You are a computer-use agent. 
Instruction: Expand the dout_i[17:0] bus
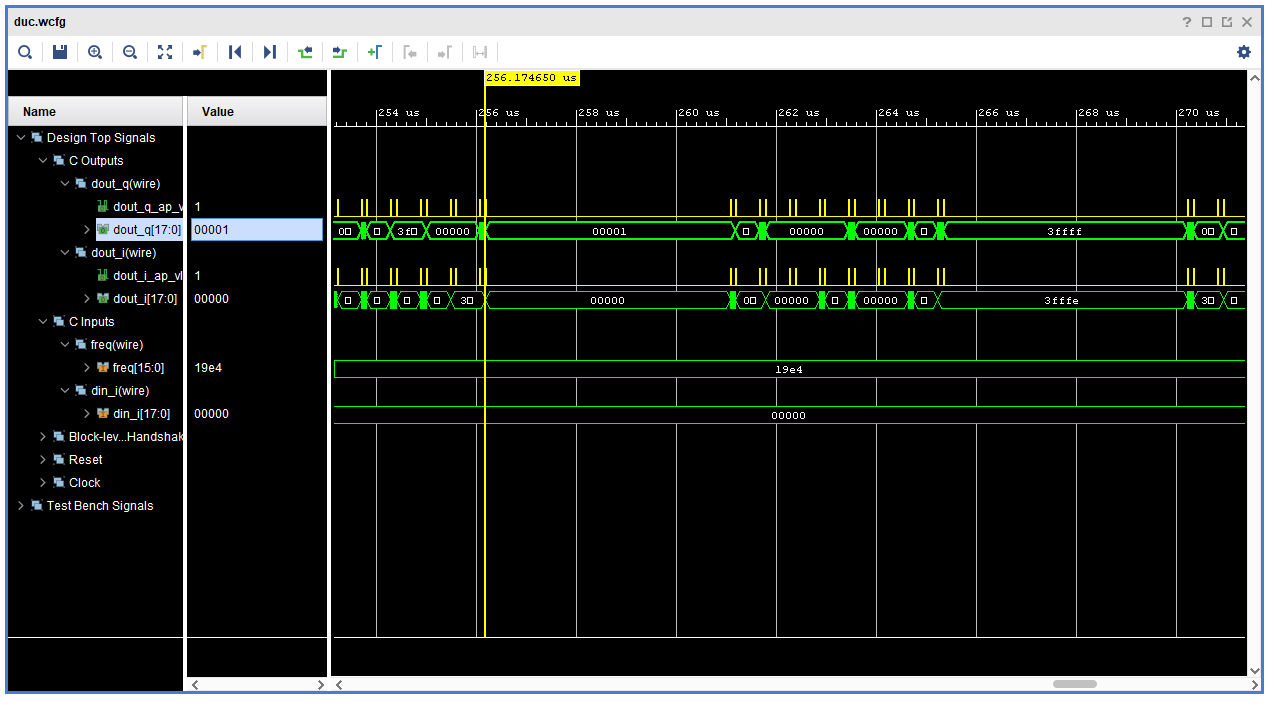pyautogui.click(x=87, y=299)
